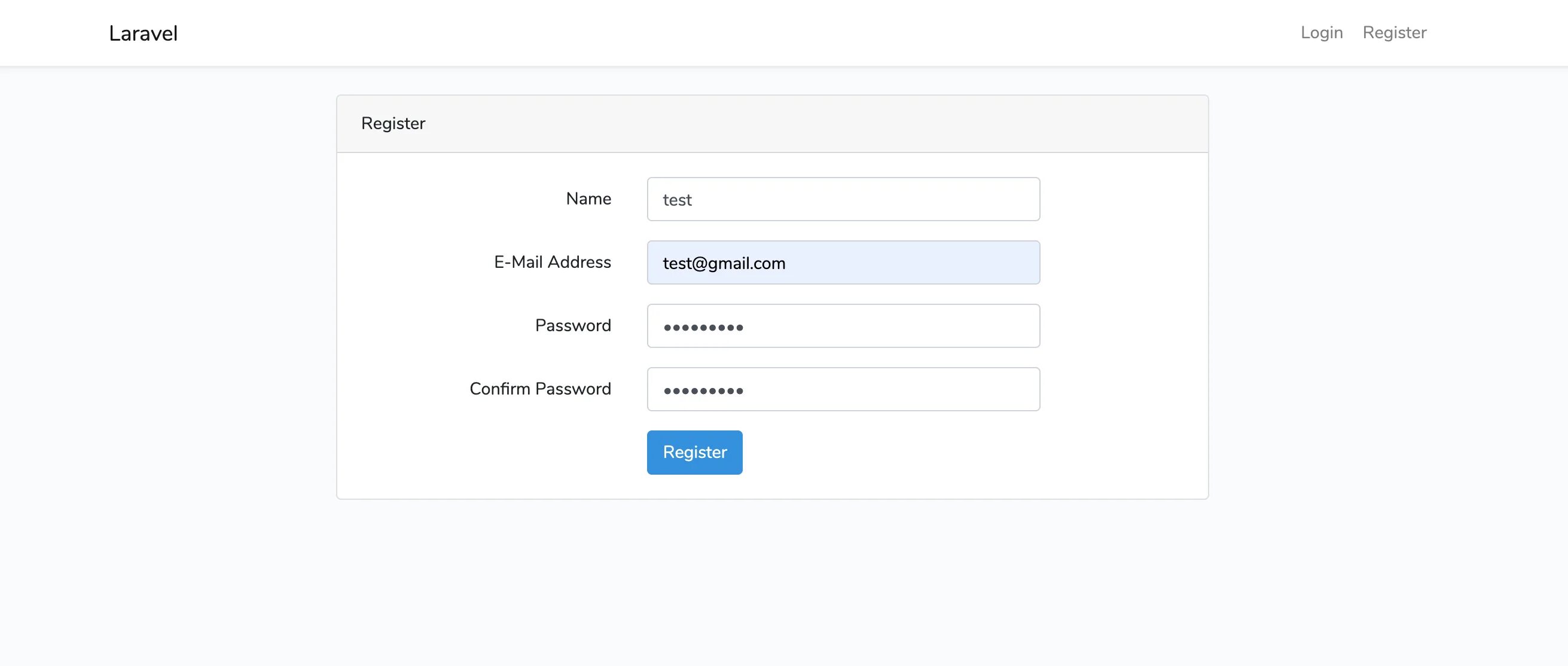Image resolution: width=1568 pixels, height=666 pixels.
Task: Open the Login page link
Action: point(1322,32)
